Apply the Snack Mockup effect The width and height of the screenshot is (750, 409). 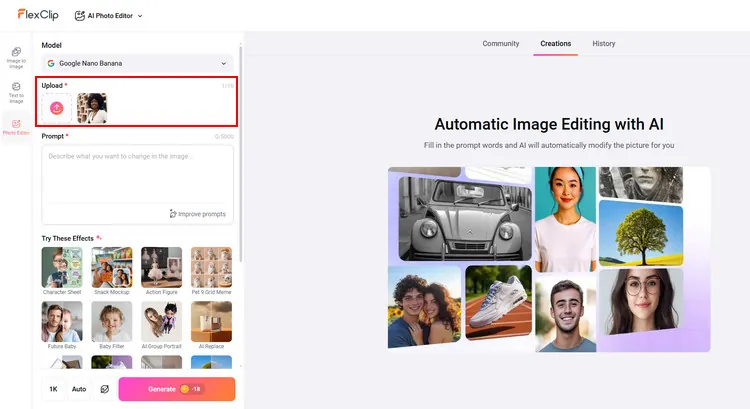pyautogui.click(x=112, y=271)
